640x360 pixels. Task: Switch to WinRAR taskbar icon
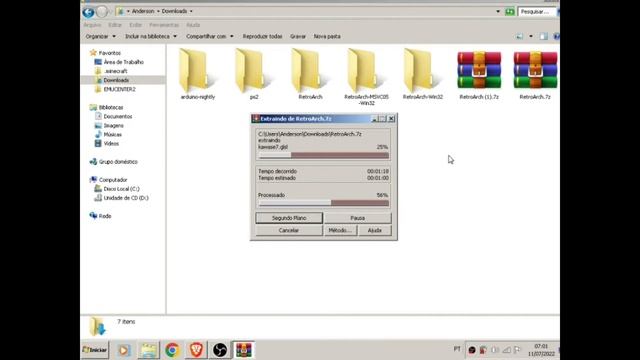pos(244,350)
